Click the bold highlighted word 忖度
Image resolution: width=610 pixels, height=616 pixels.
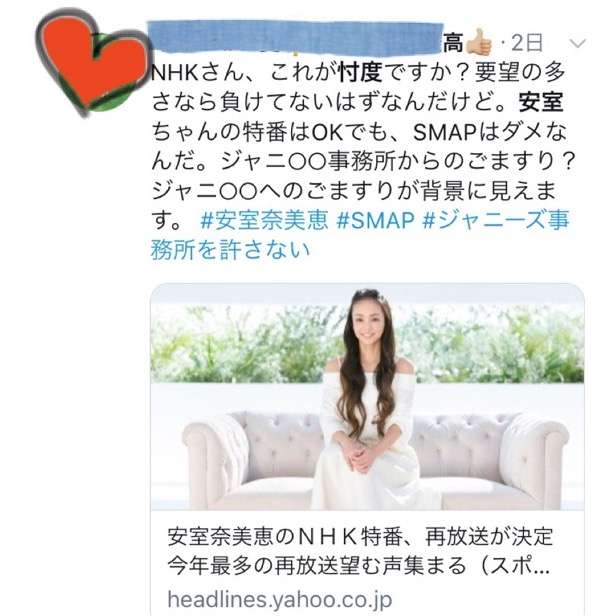pyautogui.click(x=360, y=72)
